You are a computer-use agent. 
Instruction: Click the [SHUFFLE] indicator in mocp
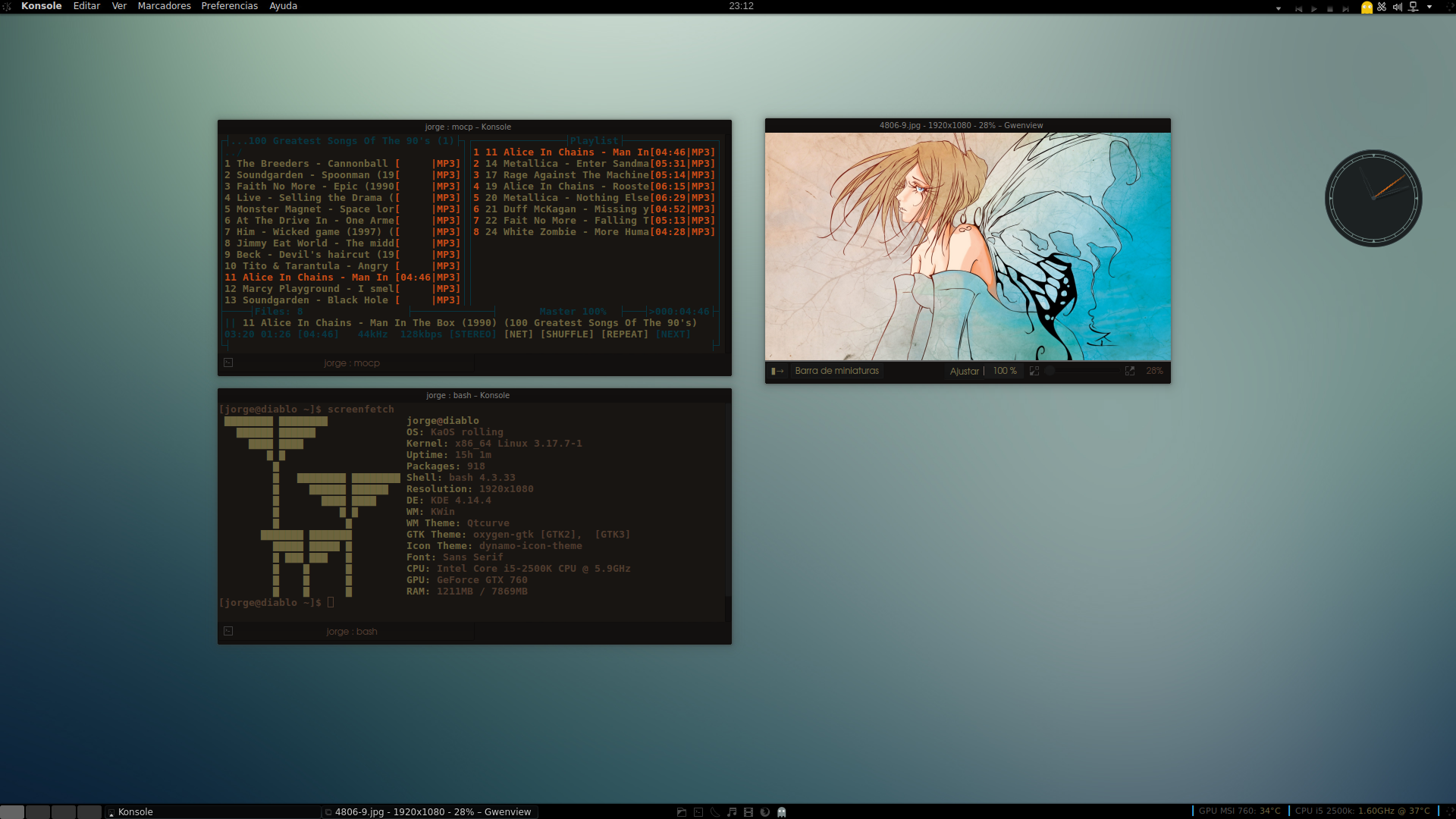tap(567, 334)
